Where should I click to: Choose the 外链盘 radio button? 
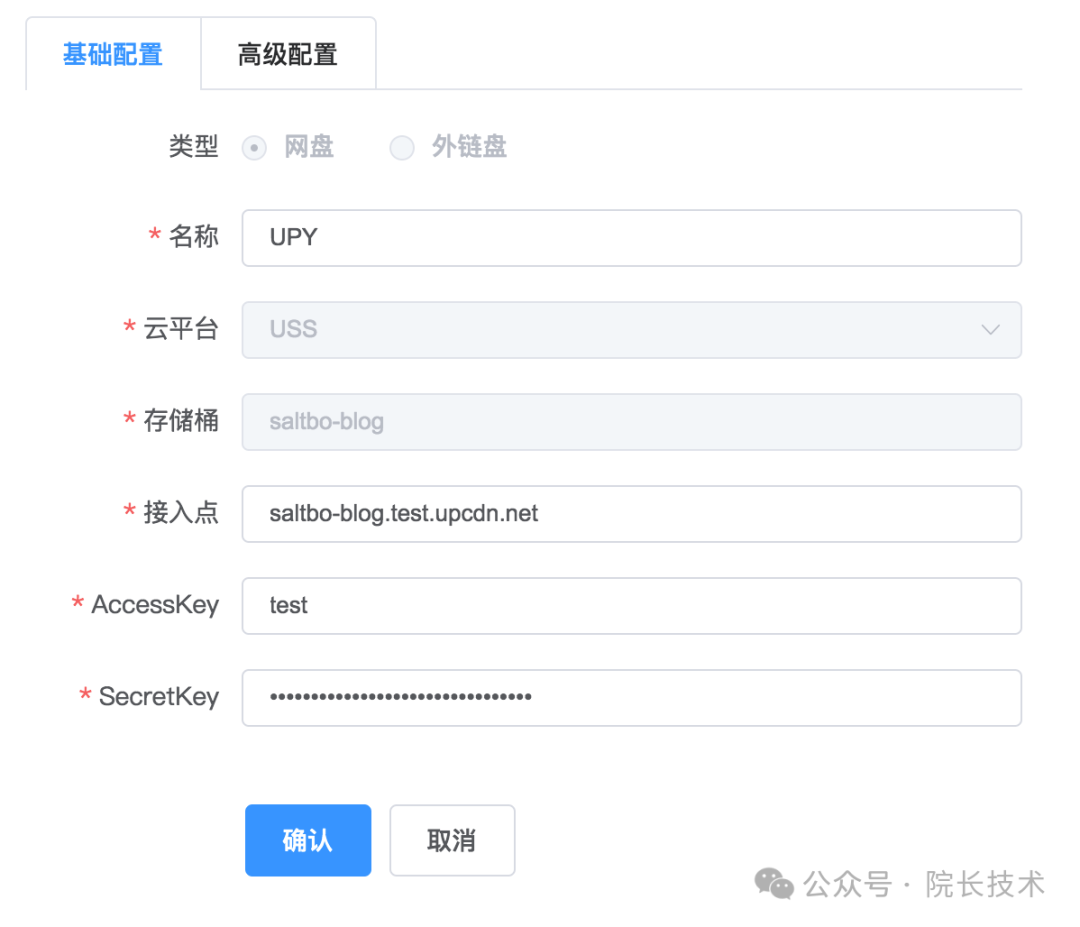402,149
